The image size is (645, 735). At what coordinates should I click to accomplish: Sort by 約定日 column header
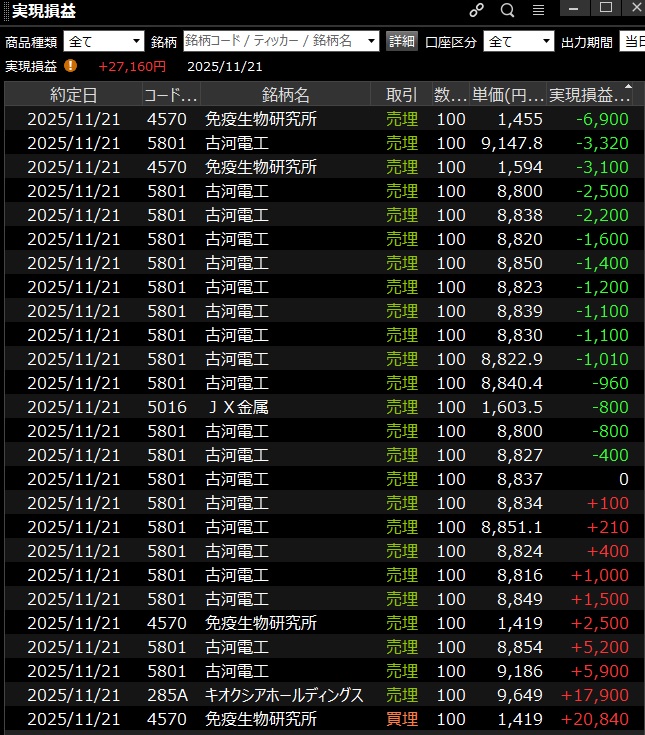[x=74, y=95]
